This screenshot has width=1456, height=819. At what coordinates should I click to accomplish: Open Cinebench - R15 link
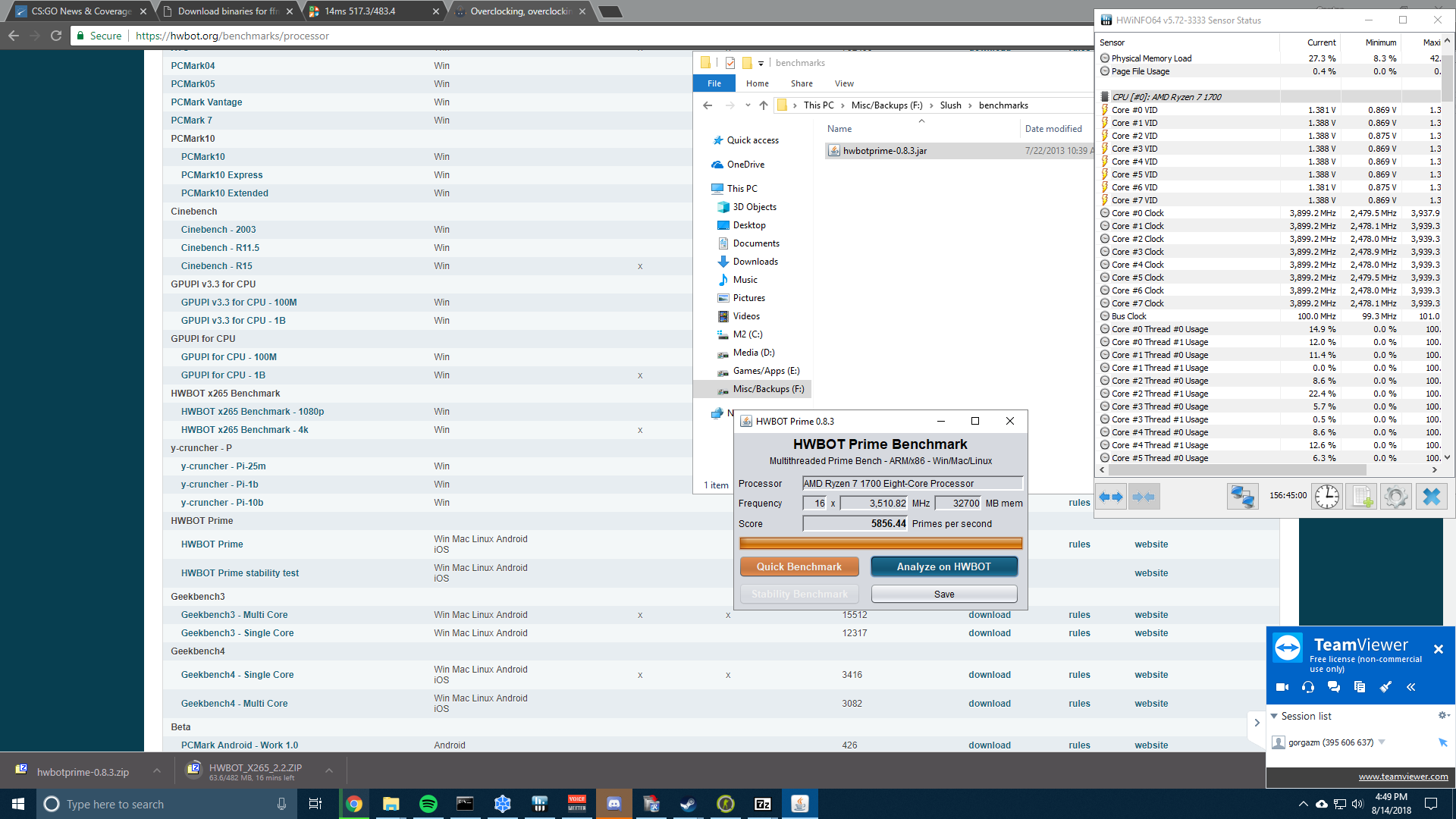click(x=216, y=266)
